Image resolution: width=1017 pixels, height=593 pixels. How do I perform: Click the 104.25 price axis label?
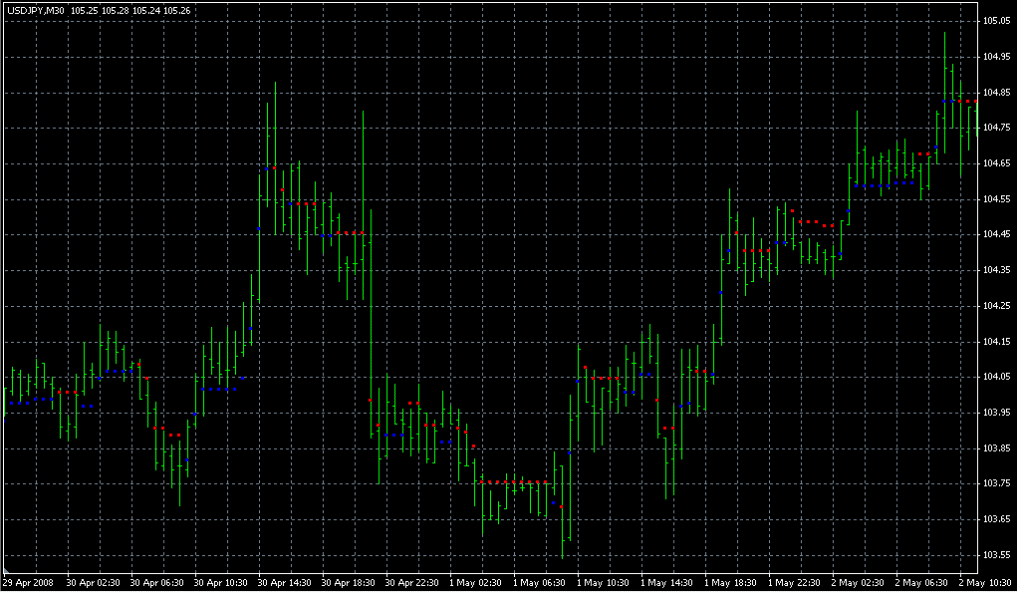[x=996, y=306]
